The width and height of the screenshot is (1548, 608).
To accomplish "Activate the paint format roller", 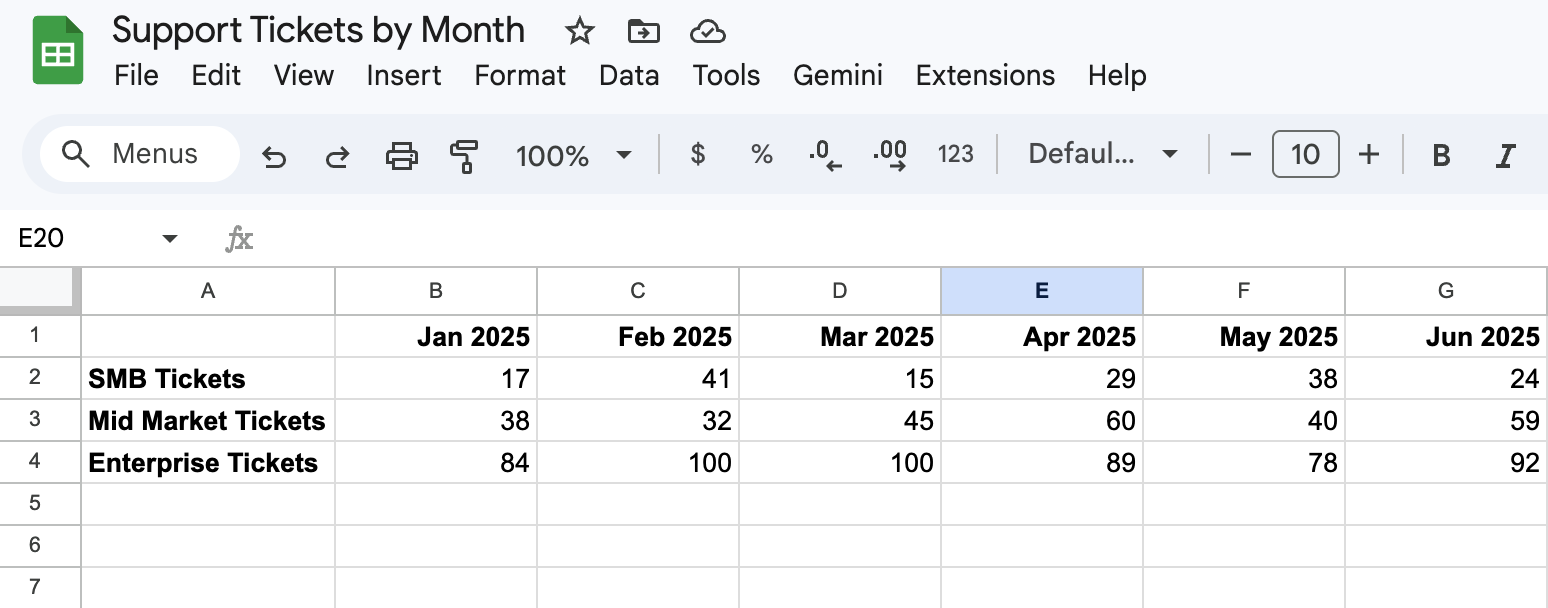I will 464,155.
